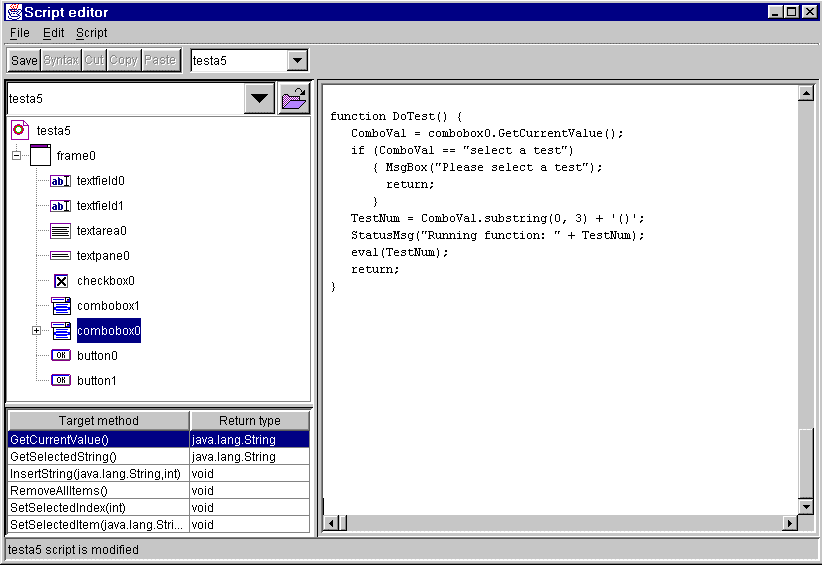Expand the combobox0 tree node
Screen dimensions: 822x565
point(37,331)
